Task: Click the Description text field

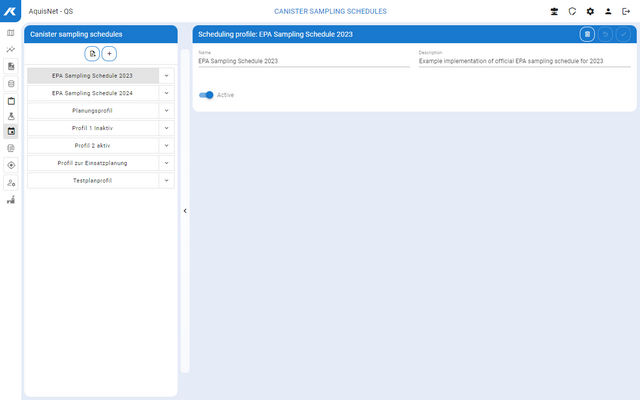Action: click(x=510, y=61)
